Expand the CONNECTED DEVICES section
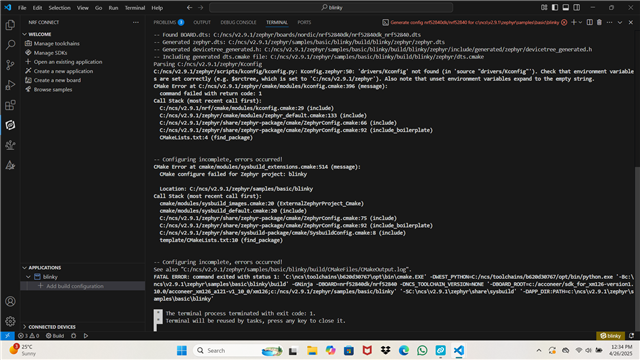Viewport: 640px width, 360px height. [24, 327]
